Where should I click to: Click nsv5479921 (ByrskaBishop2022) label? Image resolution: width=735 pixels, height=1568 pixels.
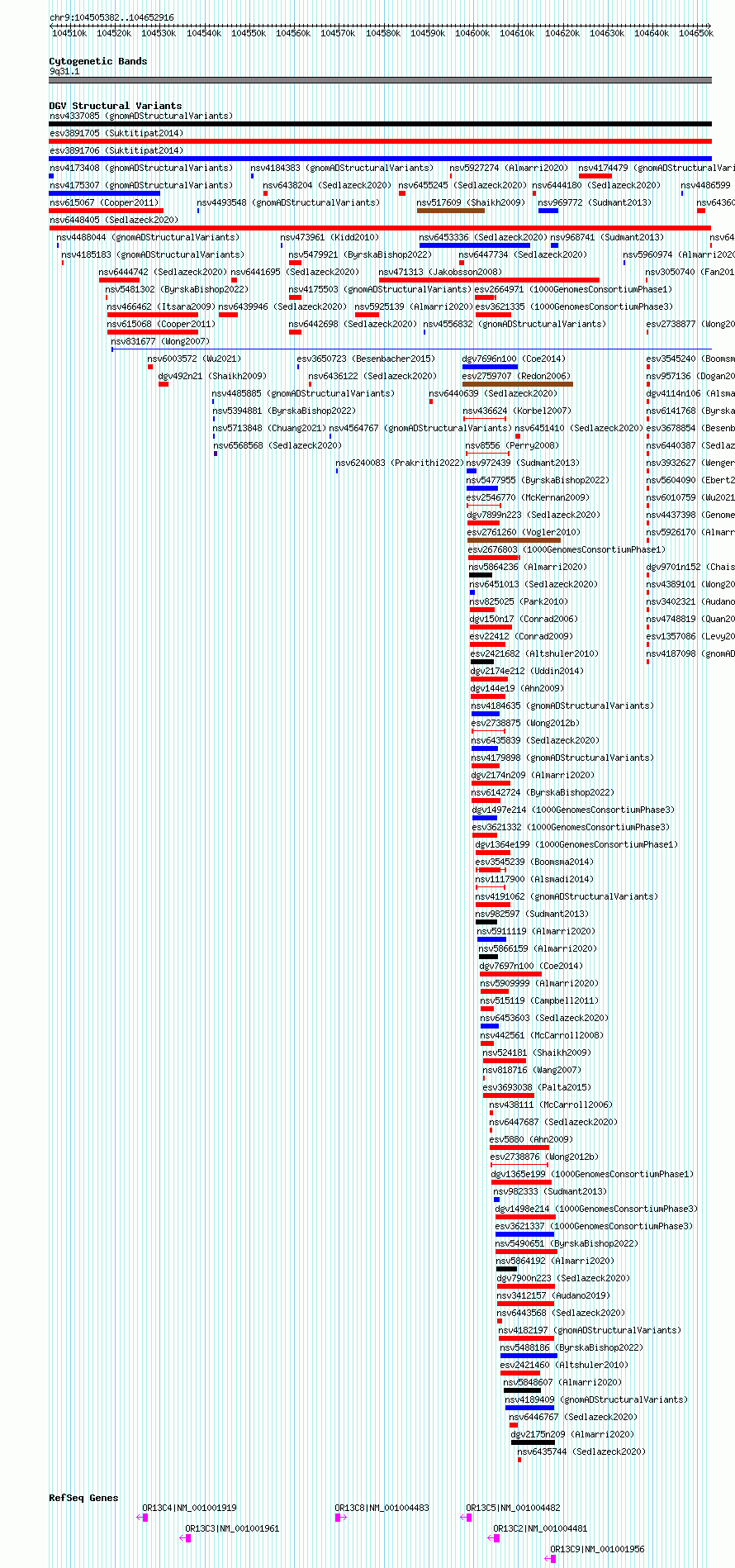pos(360,254)
